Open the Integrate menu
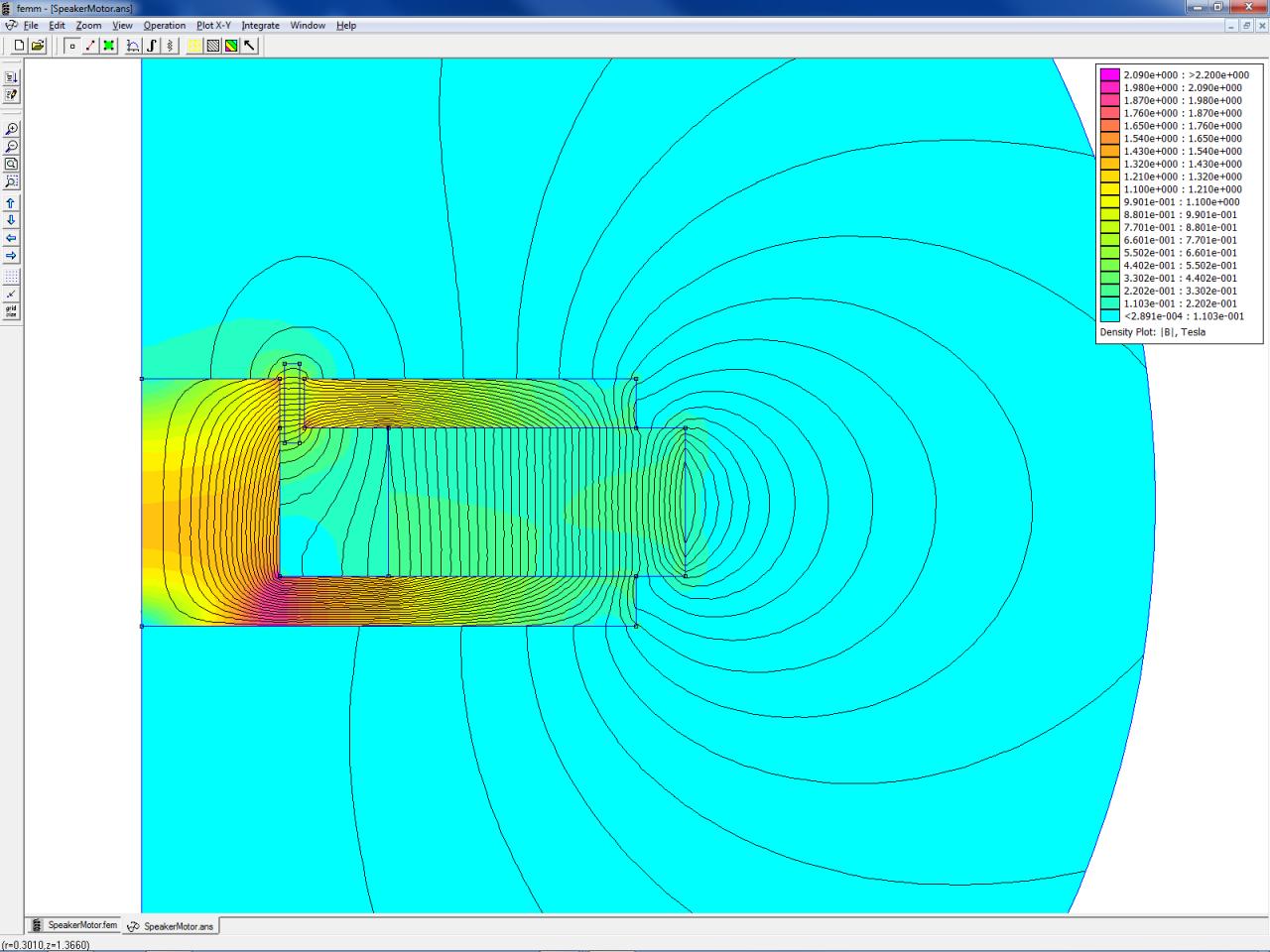 (260, 26)
